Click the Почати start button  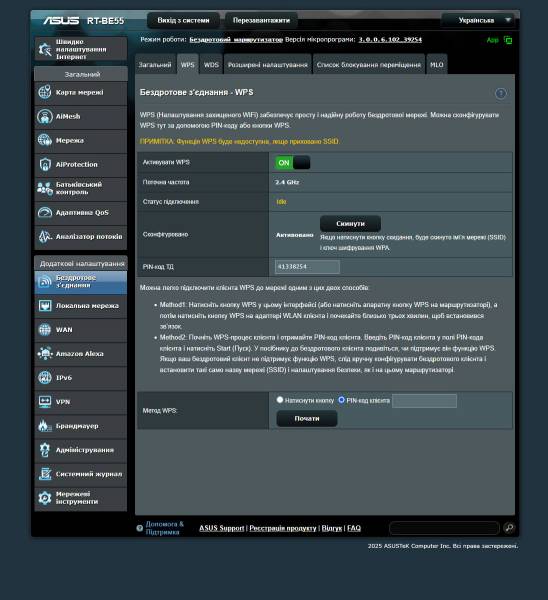(307, 419)
